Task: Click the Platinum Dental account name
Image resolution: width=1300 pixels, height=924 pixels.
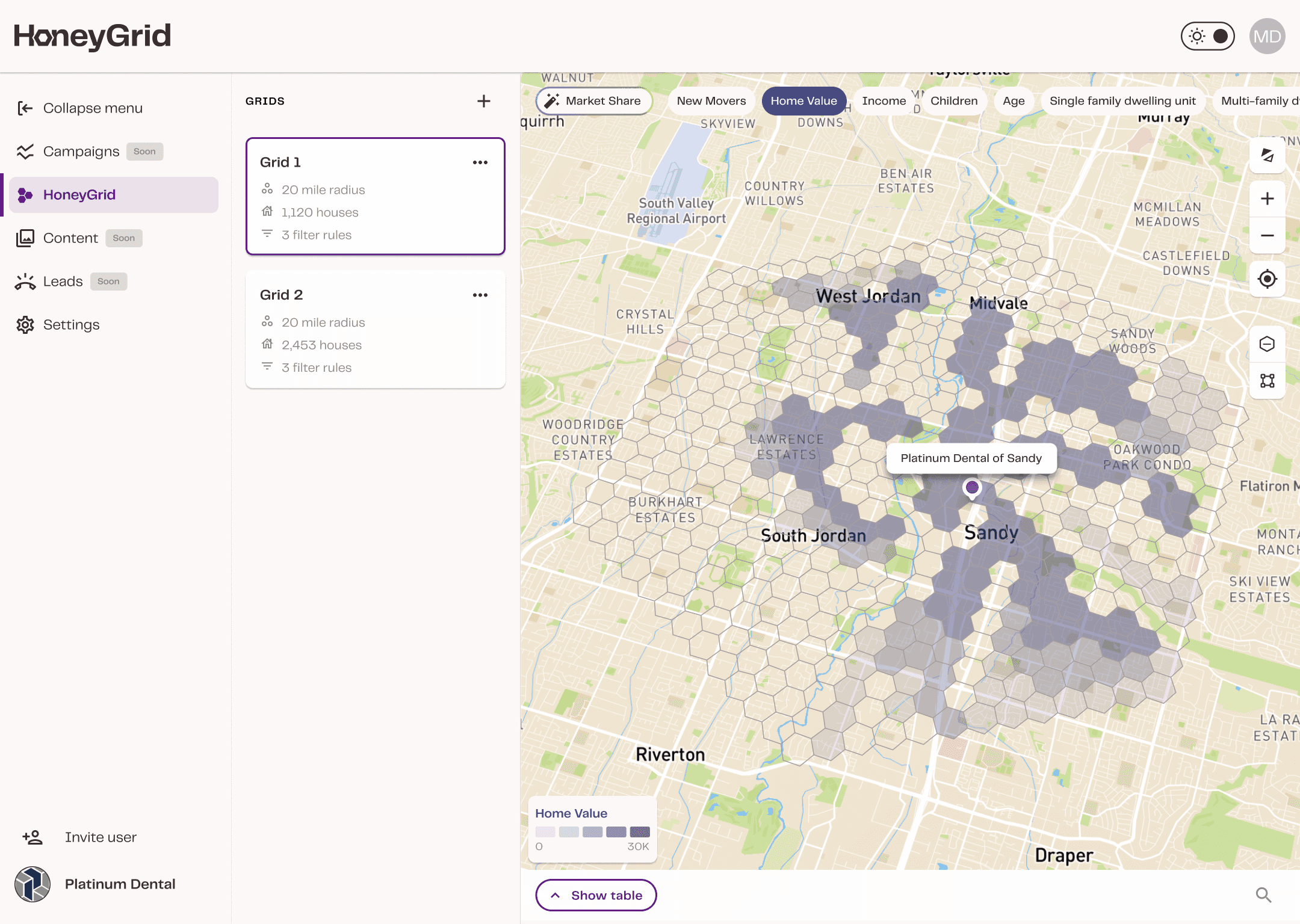Action: 120,884
